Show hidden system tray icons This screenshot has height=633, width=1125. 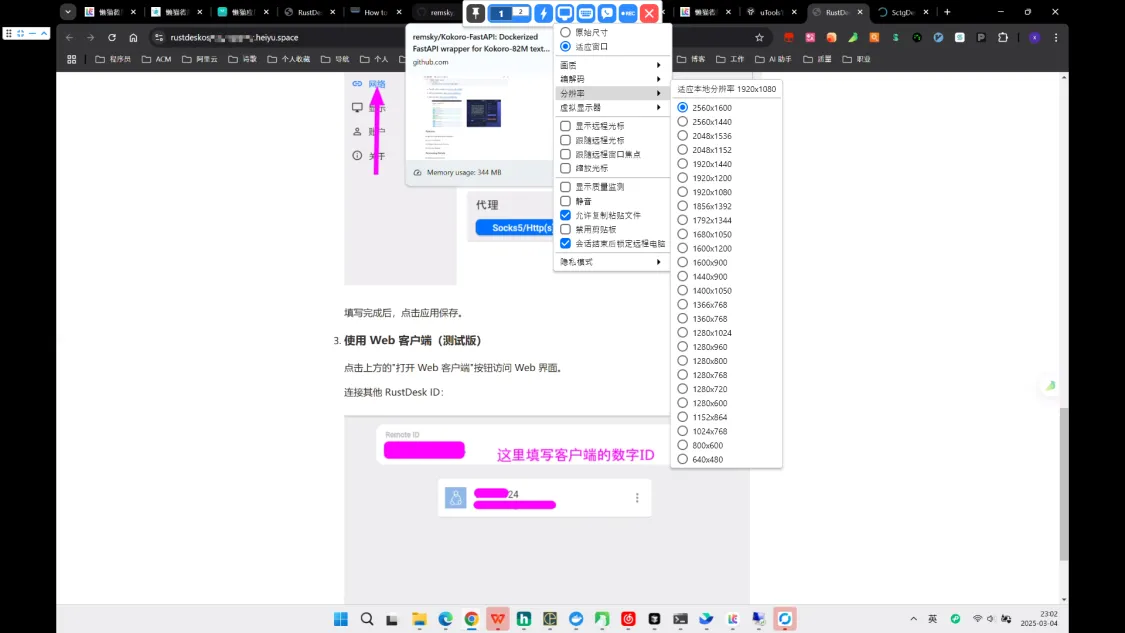(913, 619)
